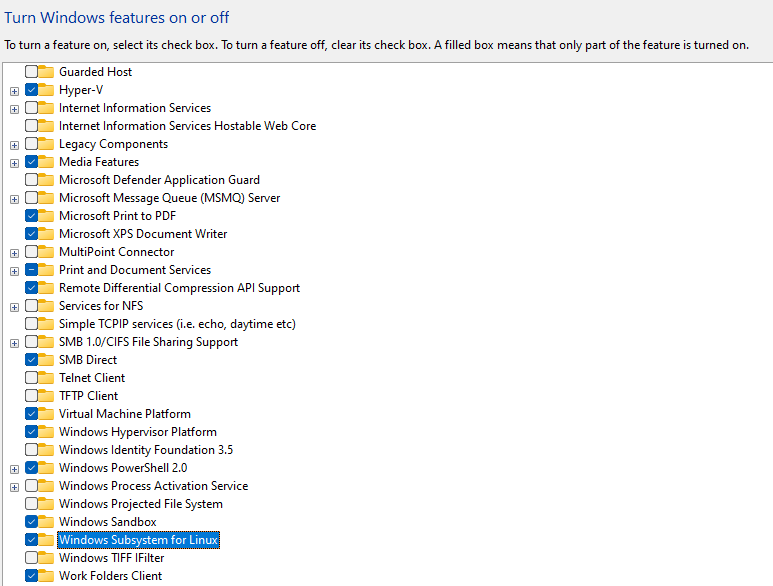The height and width of the screenshot is (586, 773).
Task: Select the Virtual Machine Platform label
Action: click(x=125, y=414)
